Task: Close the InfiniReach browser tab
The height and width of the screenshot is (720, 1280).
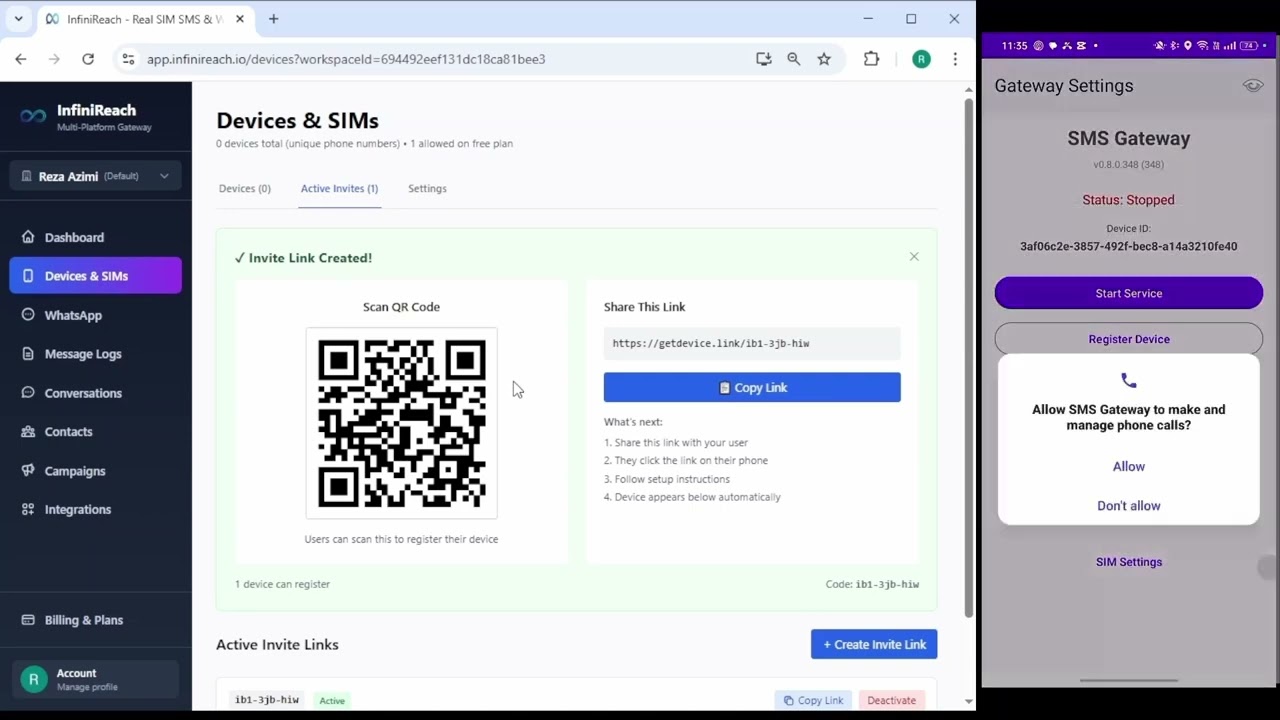Action: 240,19
